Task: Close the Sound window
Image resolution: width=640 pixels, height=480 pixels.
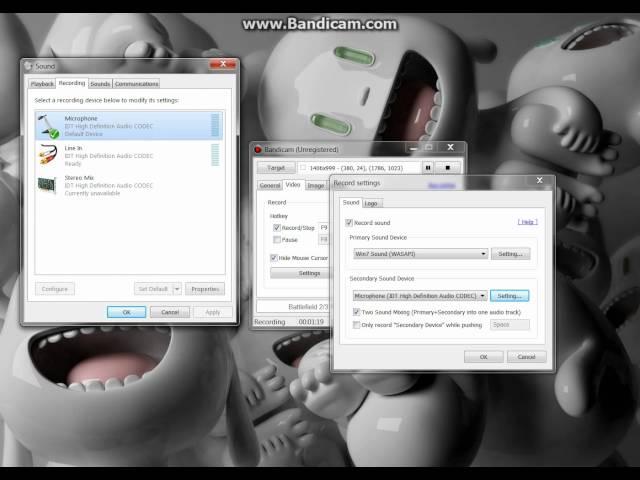Action: (223, 64)
